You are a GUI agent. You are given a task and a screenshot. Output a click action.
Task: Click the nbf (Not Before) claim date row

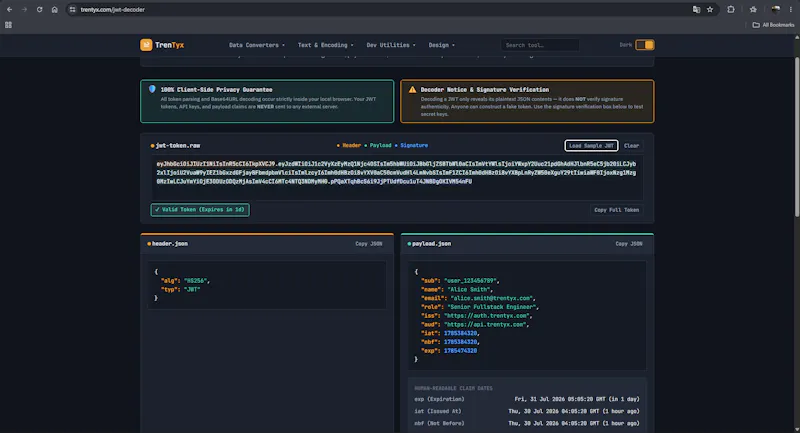coord(527,423)
